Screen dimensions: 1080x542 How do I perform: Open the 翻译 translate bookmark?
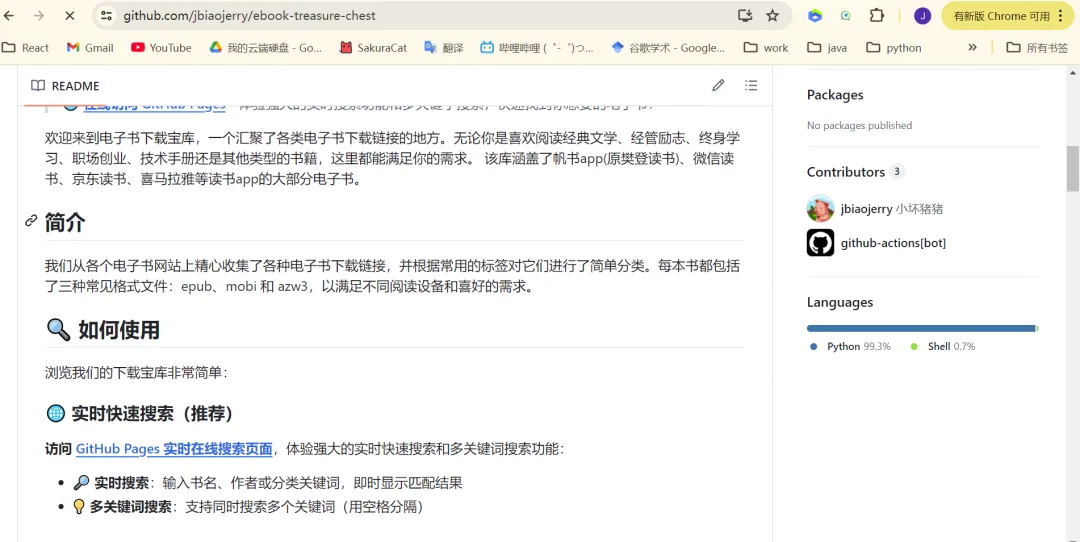444,48
